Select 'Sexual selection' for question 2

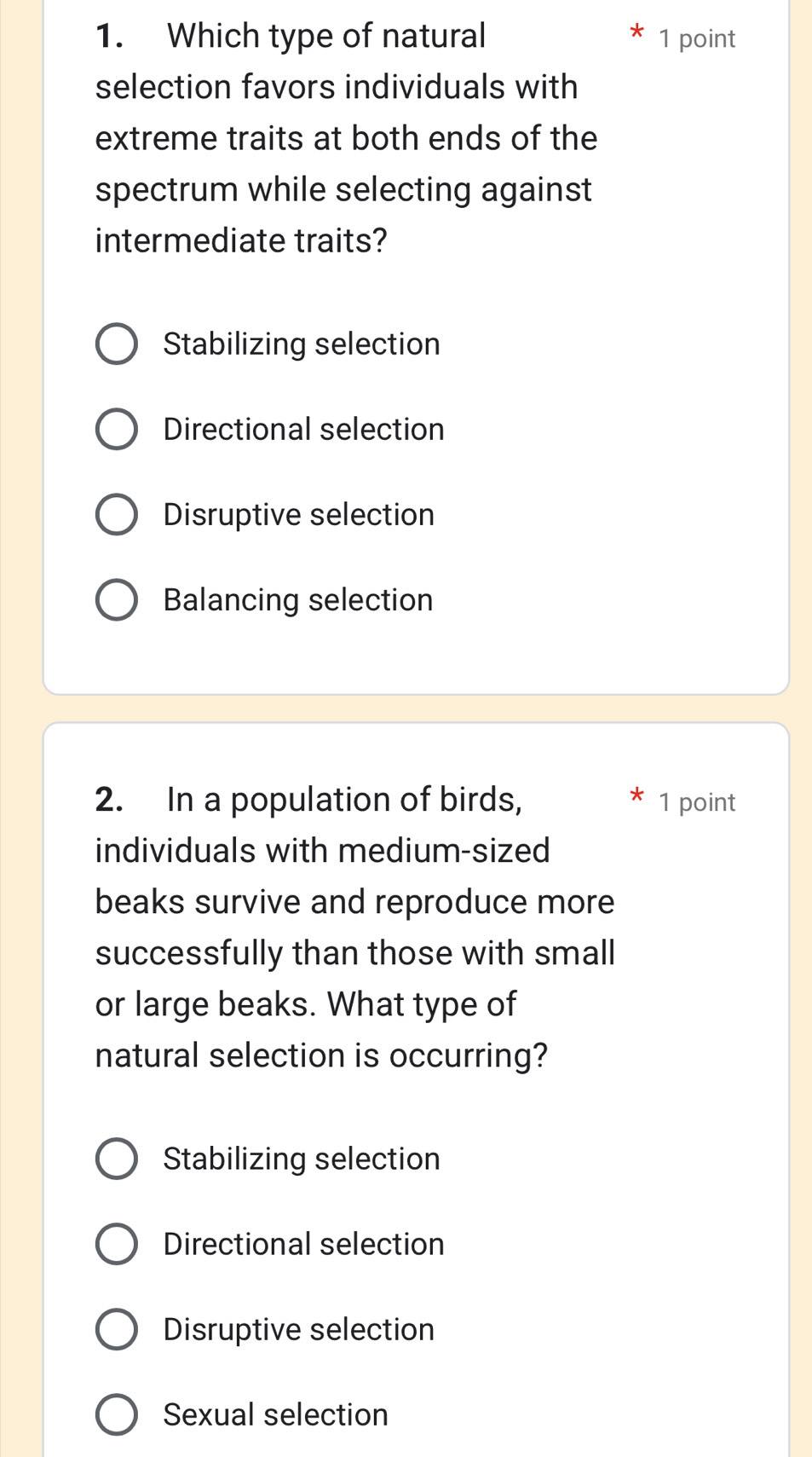tap(117, 1413)
